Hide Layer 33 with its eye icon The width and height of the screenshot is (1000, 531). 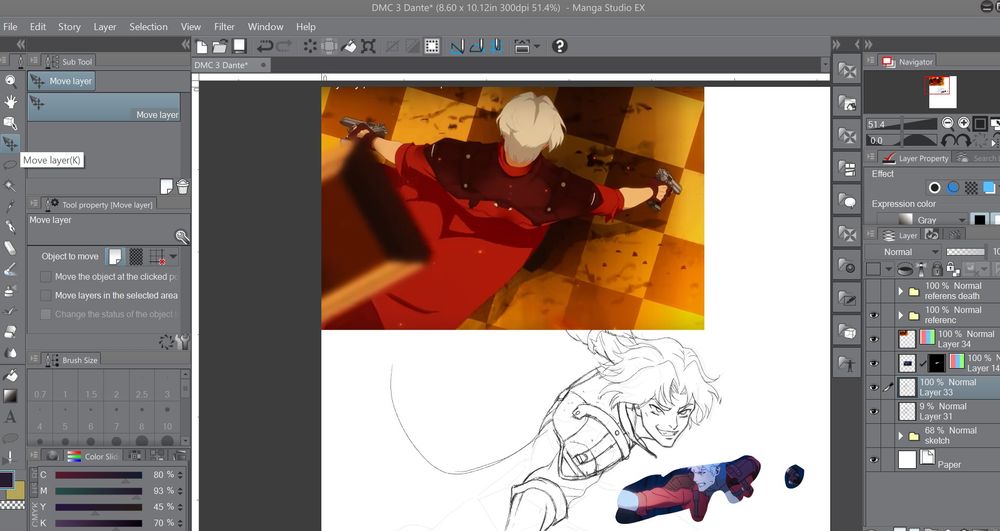click(873, 388)
